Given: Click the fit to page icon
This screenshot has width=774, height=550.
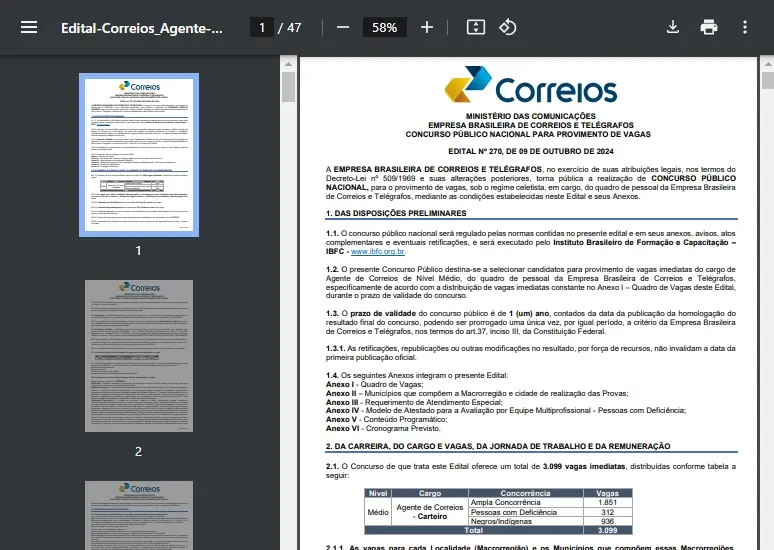Looking at the screenshot, I should click(x=476, y=27).
